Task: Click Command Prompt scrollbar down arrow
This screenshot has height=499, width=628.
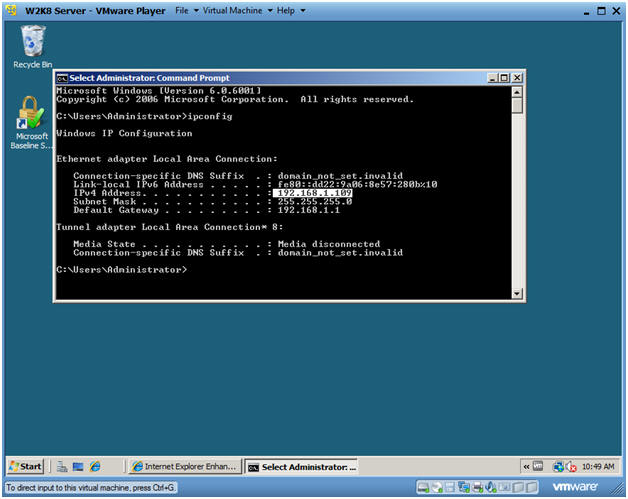Action: pos(517,294)
